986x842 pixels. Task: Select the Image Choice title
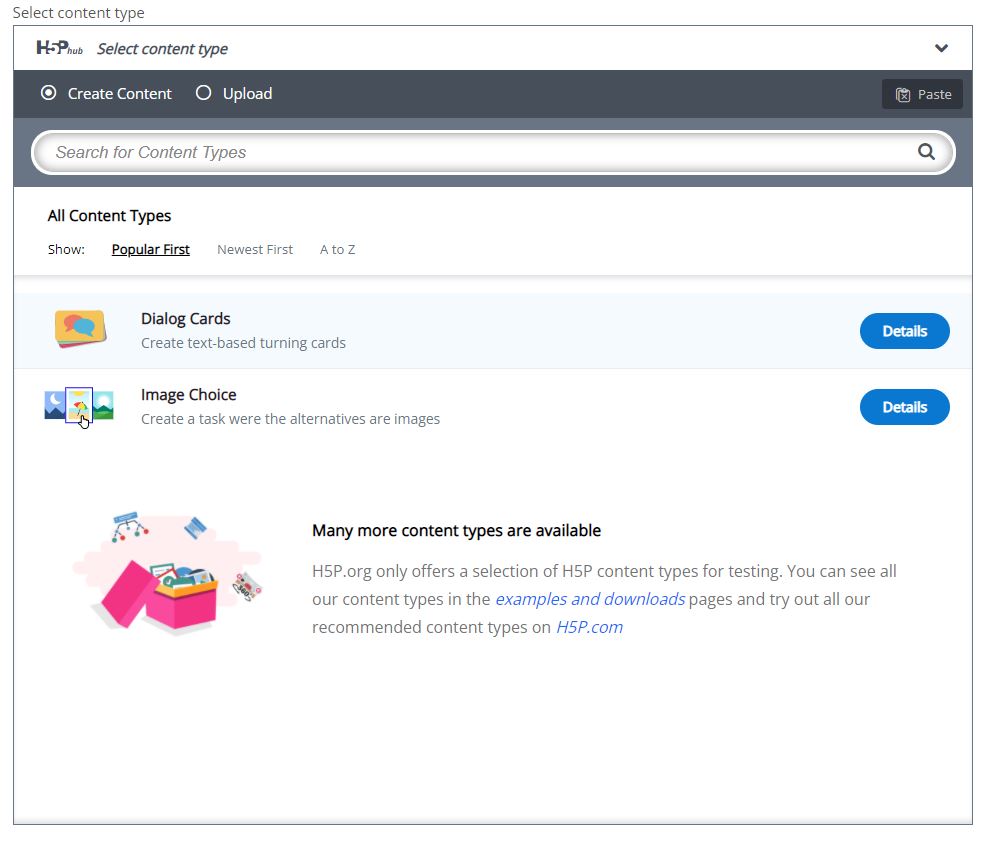(x=189, y=395)
